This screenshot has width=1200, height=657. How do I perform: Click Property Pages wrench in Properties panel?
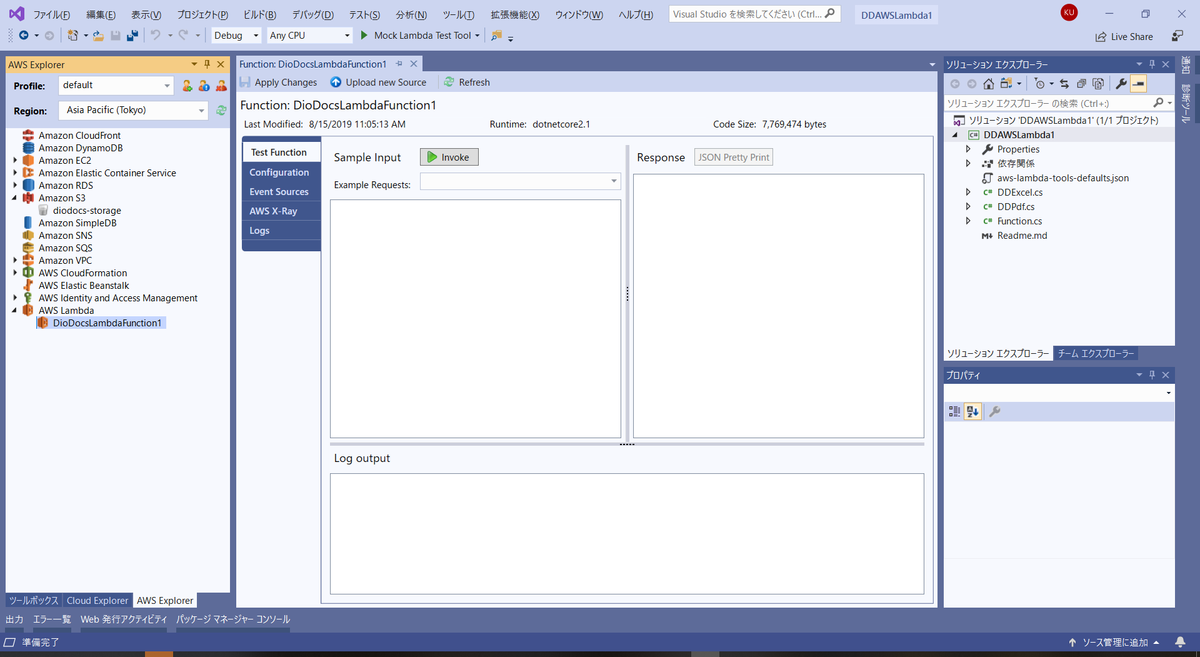pos(994,411)
